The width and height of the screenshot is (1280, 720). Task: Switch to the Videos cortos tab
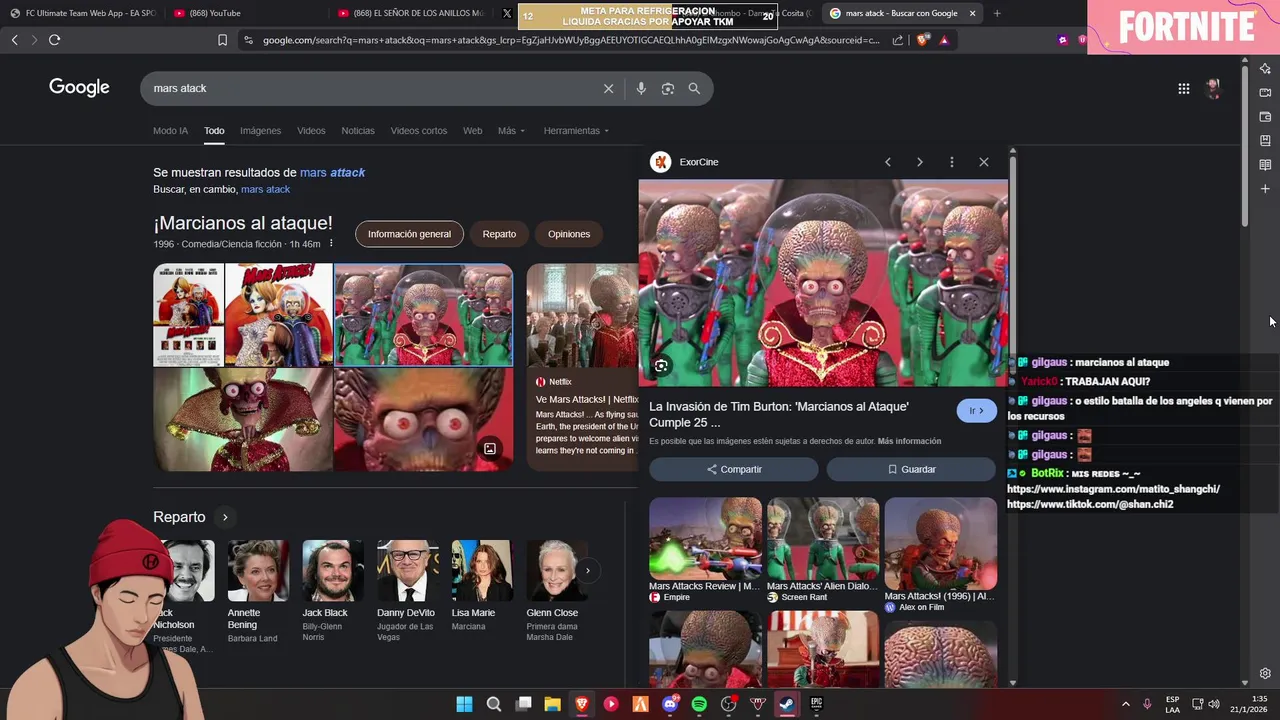coord(419,131)
